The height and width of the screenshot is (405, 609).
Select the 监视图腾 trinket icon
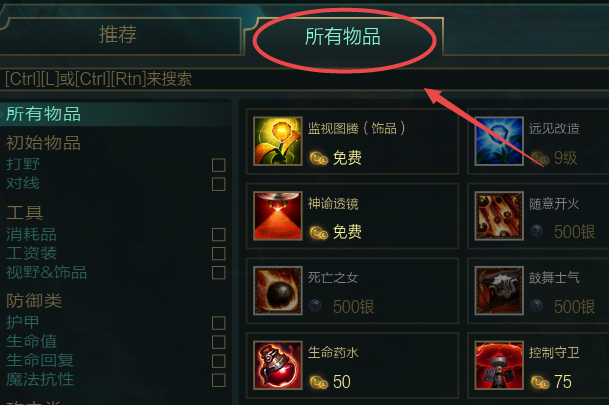tap(278, 141)
